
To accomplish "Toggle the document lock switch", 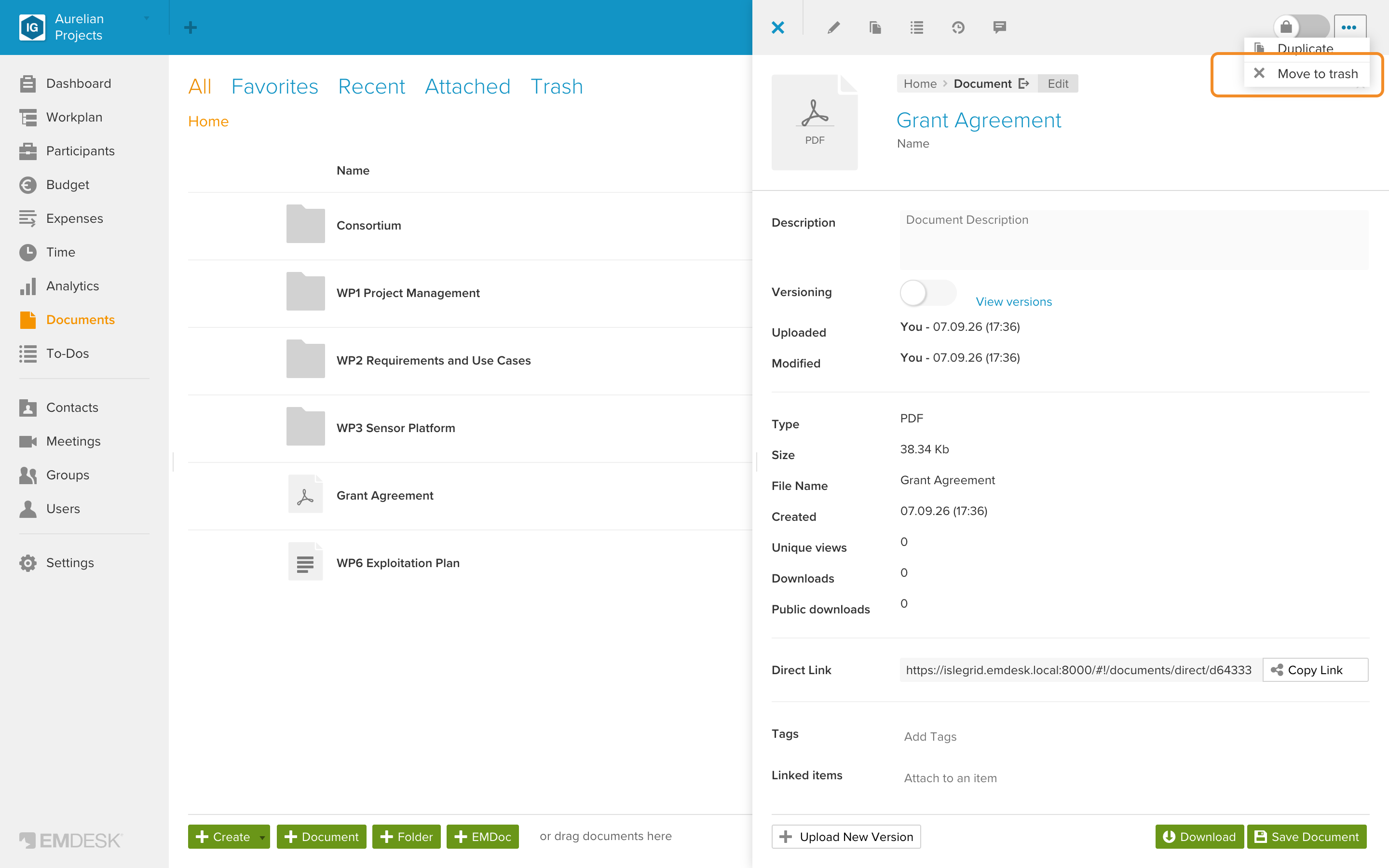I will [1301, 27].
